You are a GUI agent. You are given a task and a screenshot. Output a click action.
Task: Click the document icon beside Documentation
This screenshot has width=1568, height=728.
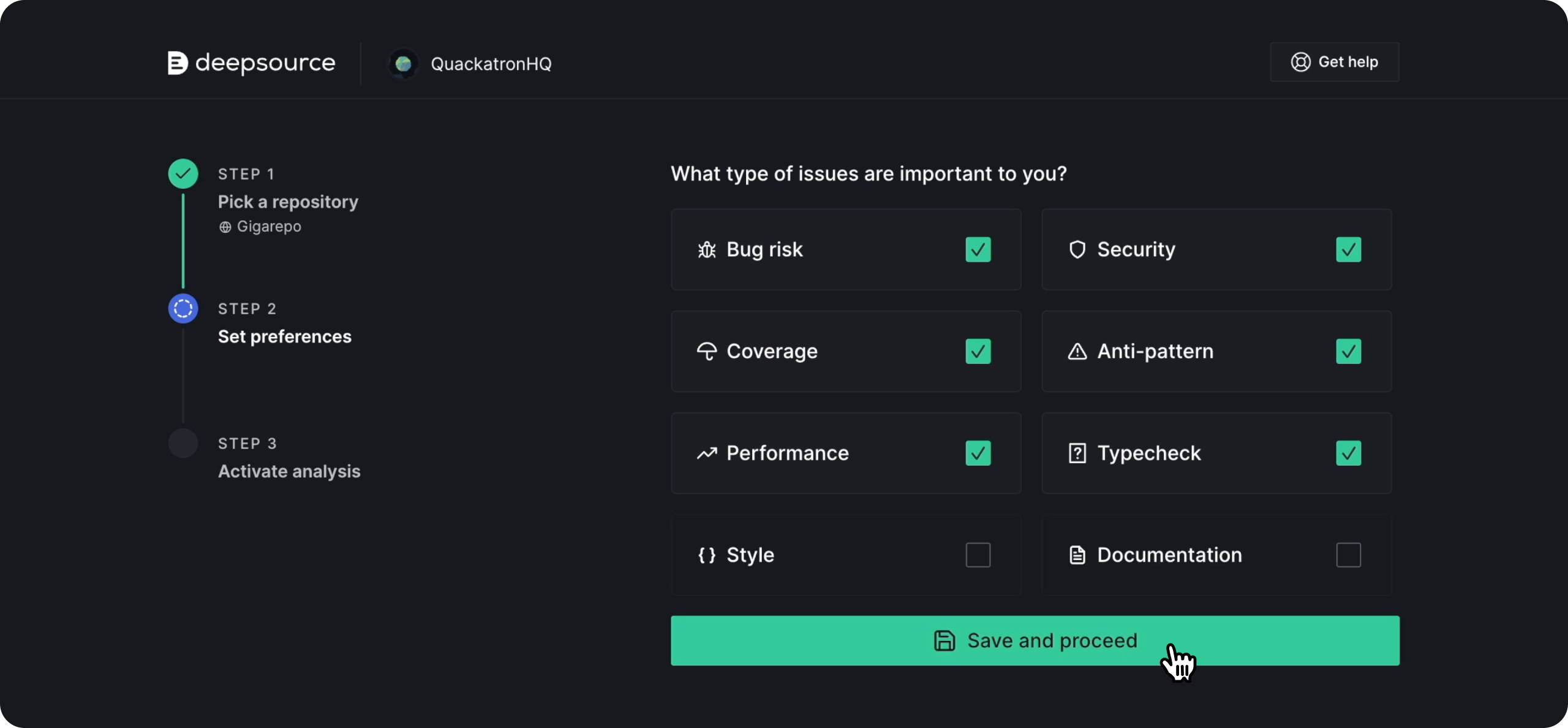(x=1077, y=555)
